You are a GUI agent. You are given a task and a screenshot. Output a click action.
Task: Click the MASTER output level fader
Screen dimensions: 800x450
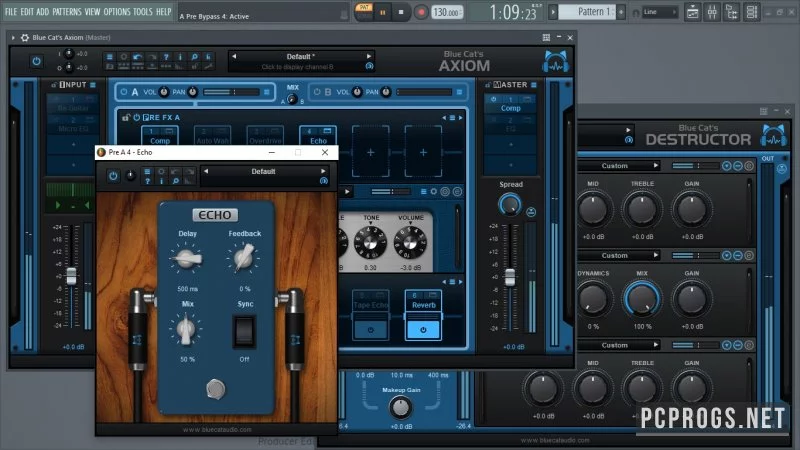[x=510, y=277]
